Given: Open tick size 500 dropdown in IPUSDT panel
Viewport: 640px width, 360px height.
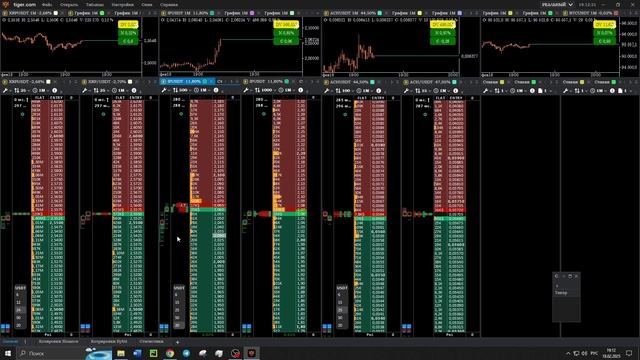Looking at the screenshot, I should [x=181, y=90].
